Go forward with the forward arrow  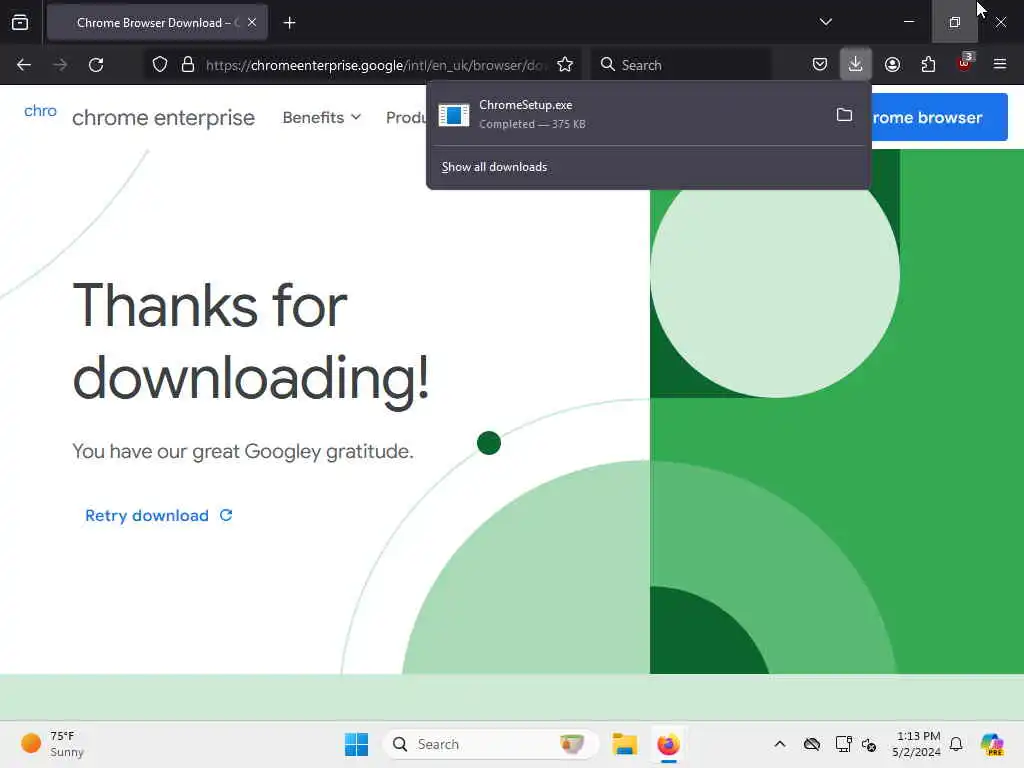click(60, 65)
